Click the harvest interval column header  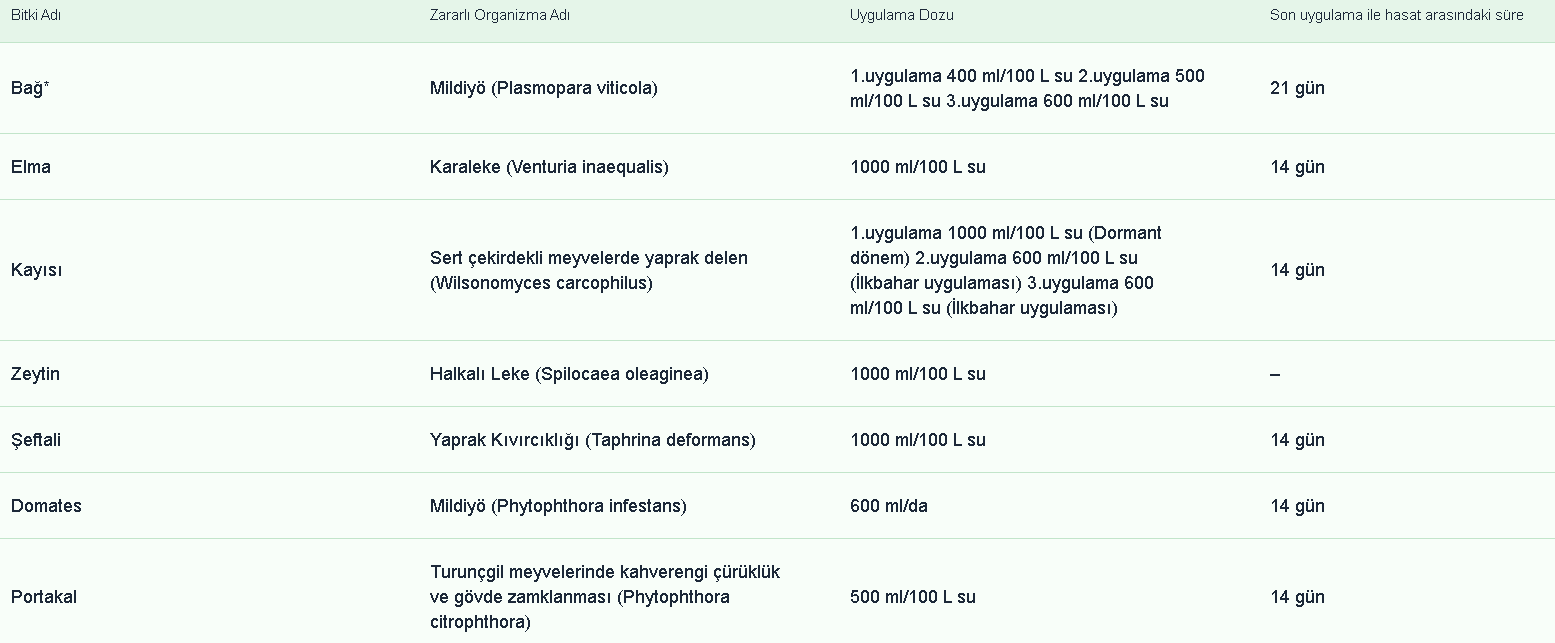1396,16
